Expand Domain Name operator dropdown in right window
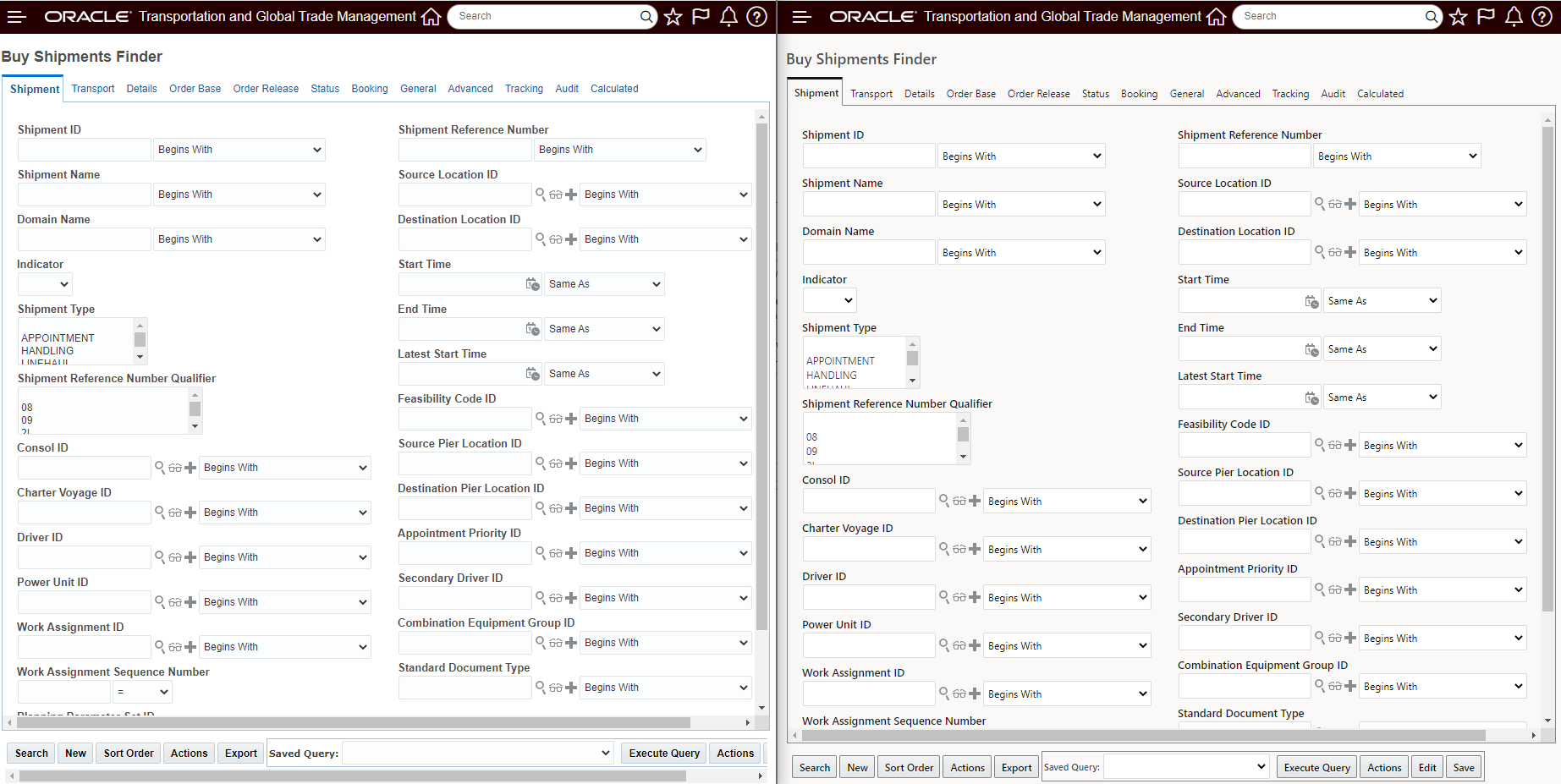Viewport: 1561px width, 784px height. tap(1021, 252)
